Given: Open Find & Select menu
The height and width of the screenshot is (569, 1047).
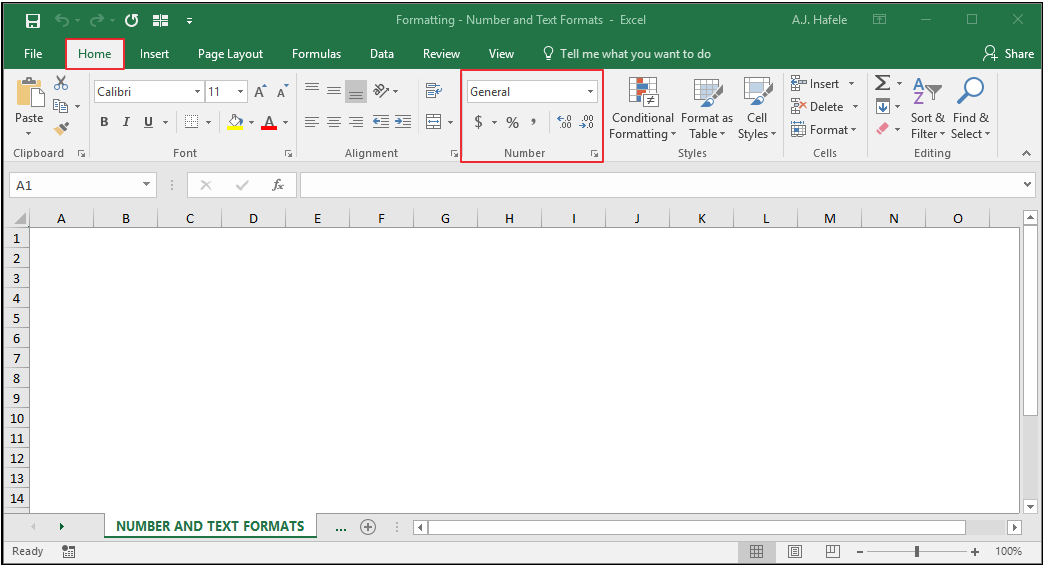Looking at the screenshot, I should click(970, 109).
